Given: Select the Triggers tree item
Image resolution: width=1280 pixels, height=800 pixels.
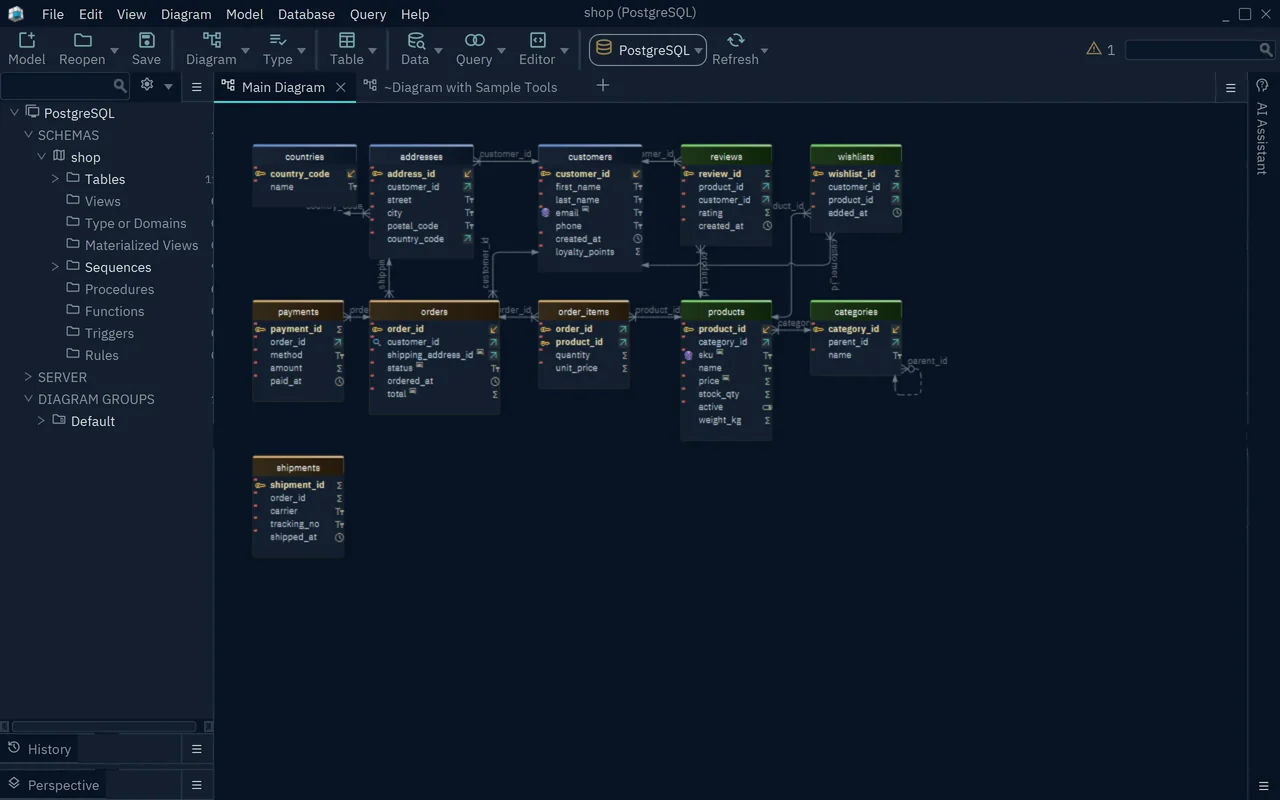Looking at the screenshot, I should tap(109, 333).
